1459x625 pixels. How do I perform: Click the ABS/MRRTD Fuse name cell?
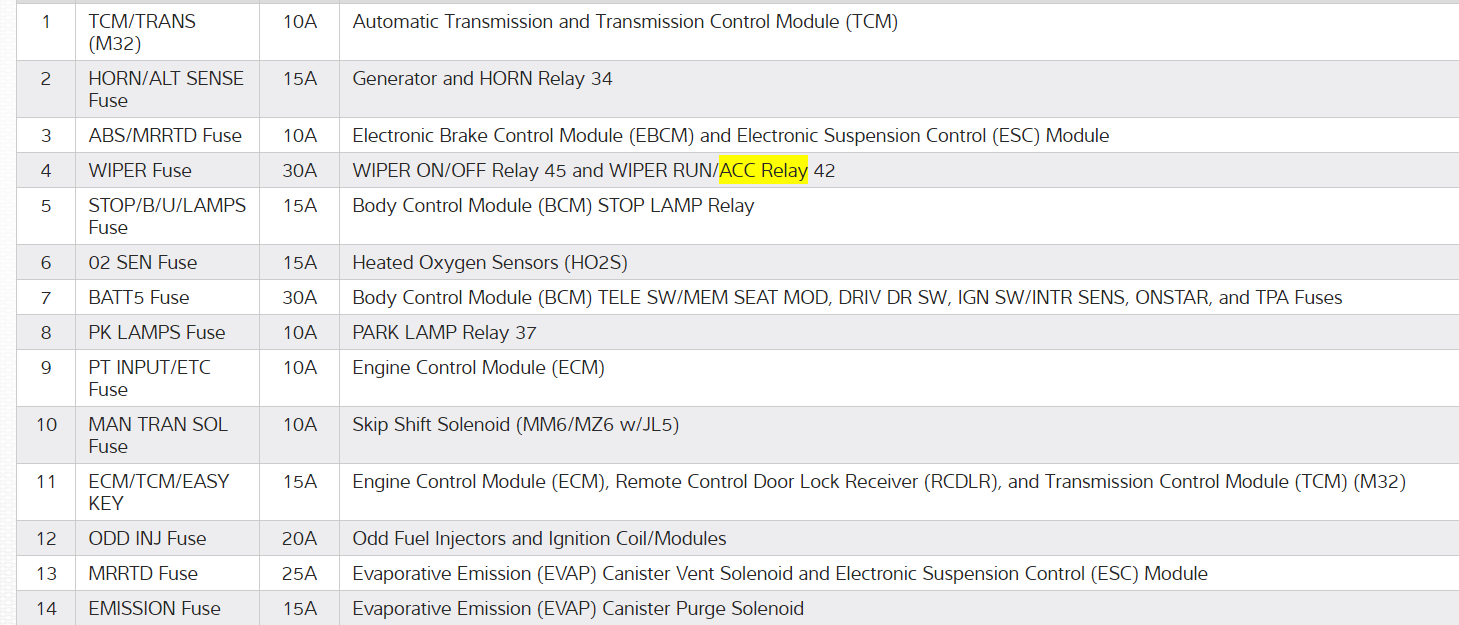(x=165, y=136)
